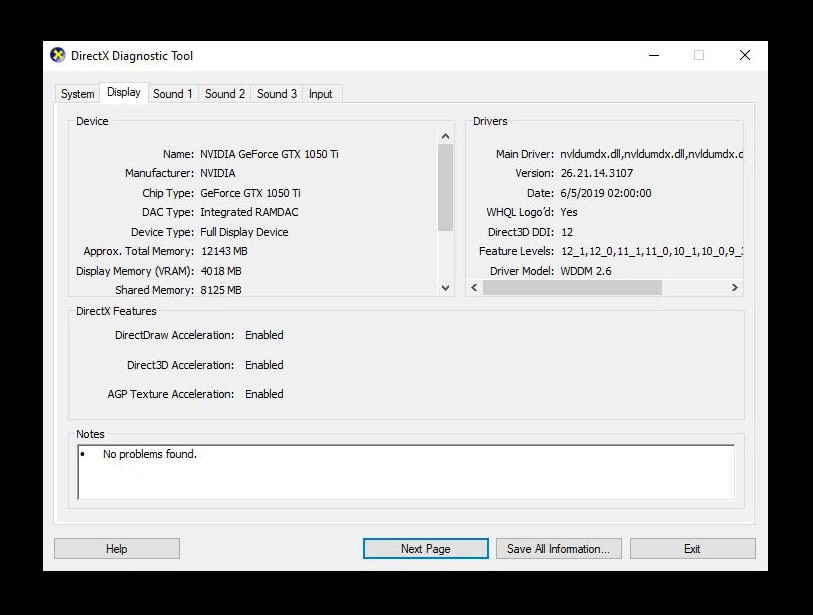Go to the Sound 3 tab
Image resolution: width=813 pixels, height=615 pixels.
277,94
